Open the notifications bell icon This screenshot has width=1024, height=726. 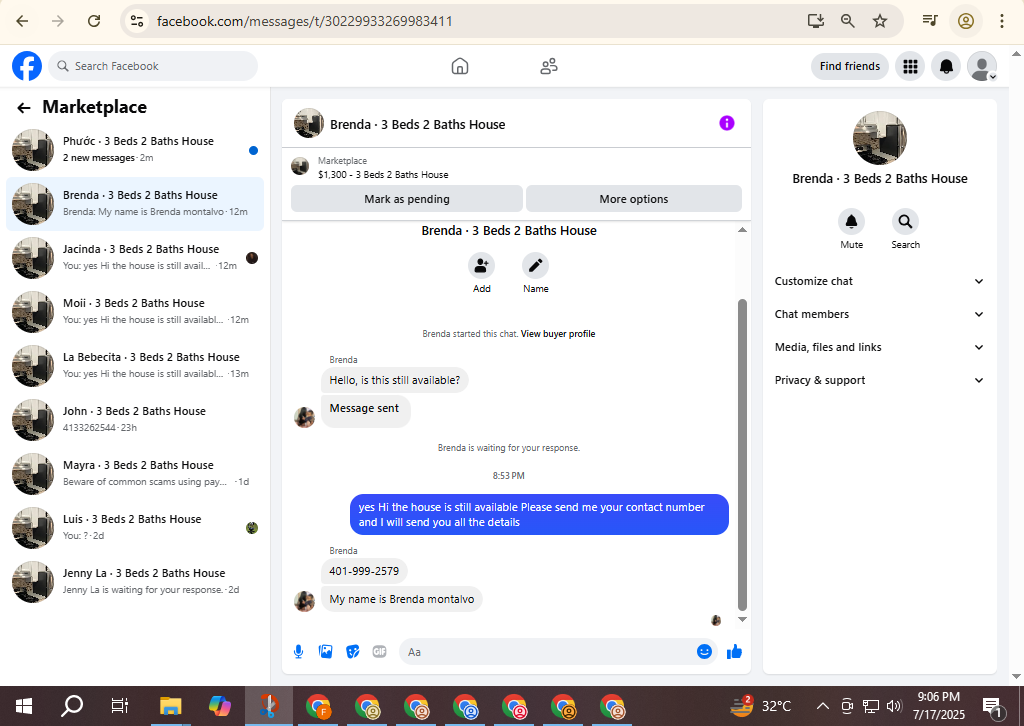pos(946,66)
